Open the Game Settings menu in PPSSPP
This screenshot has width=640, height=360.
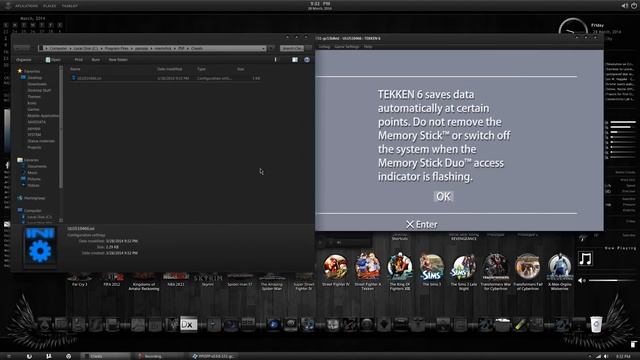pos(347,47)
